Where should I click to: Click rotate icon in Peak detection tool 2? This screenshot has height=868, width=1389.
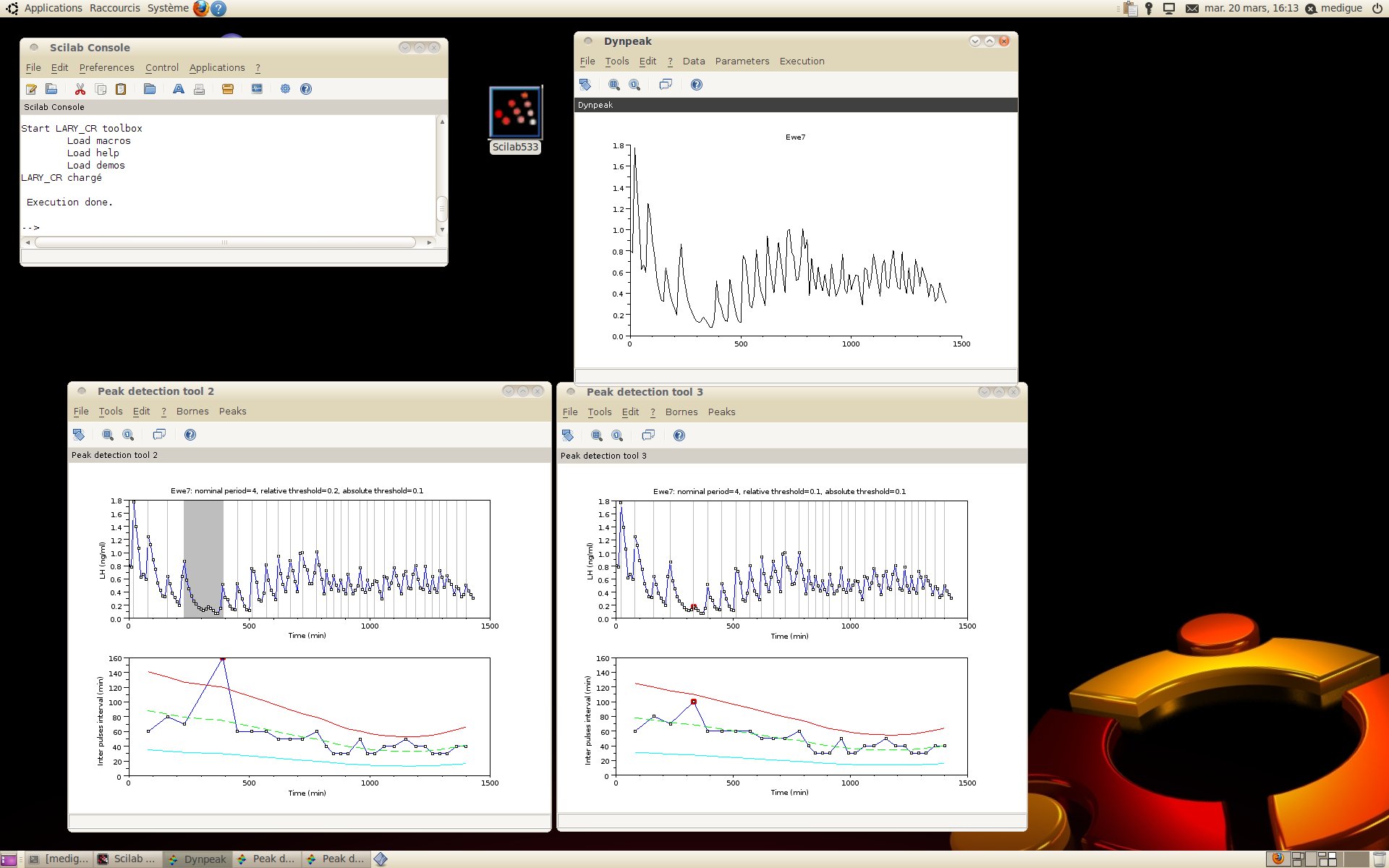tap(79, 435)
